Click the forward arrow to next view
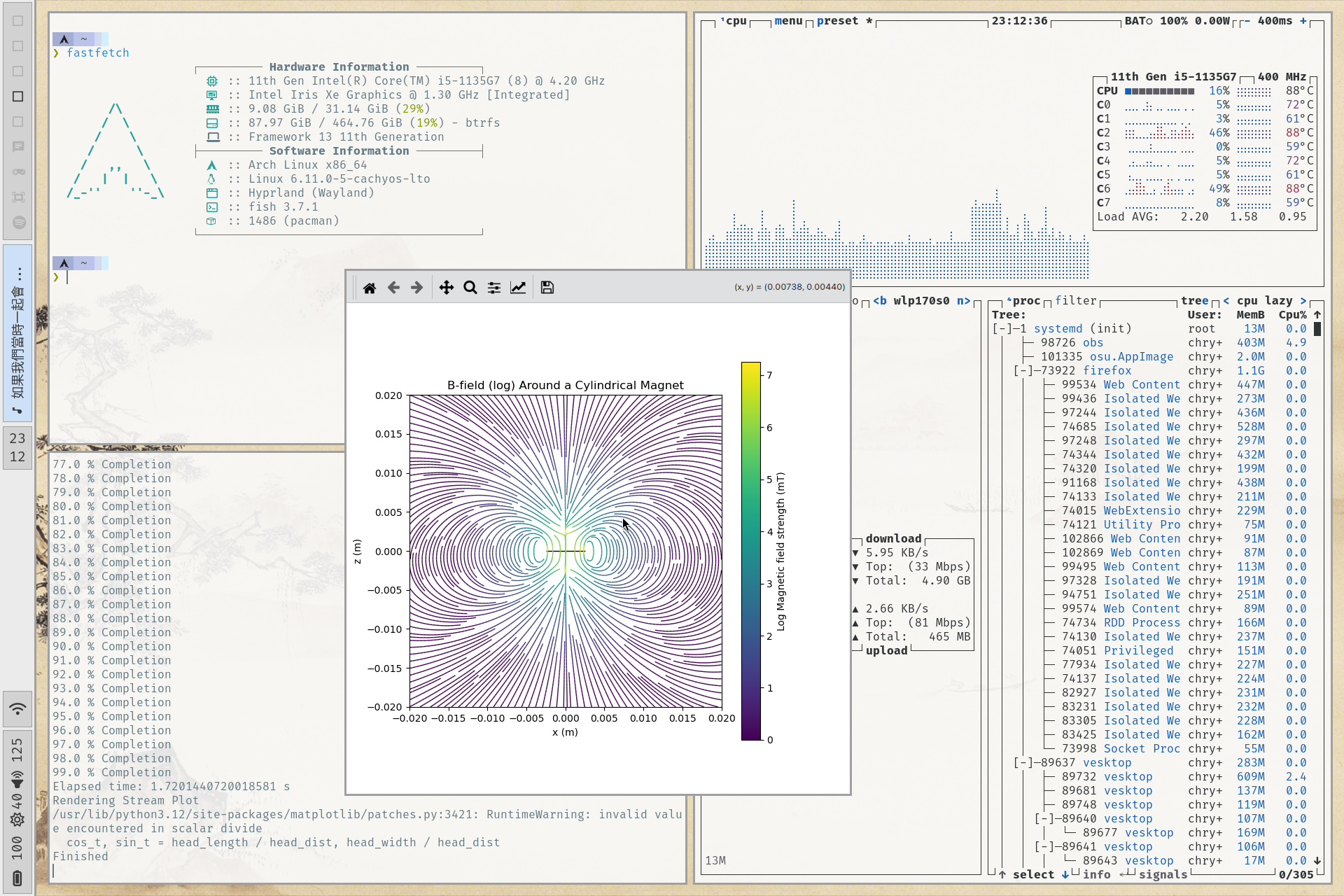The image size is (1344, 896). (416, 288)
